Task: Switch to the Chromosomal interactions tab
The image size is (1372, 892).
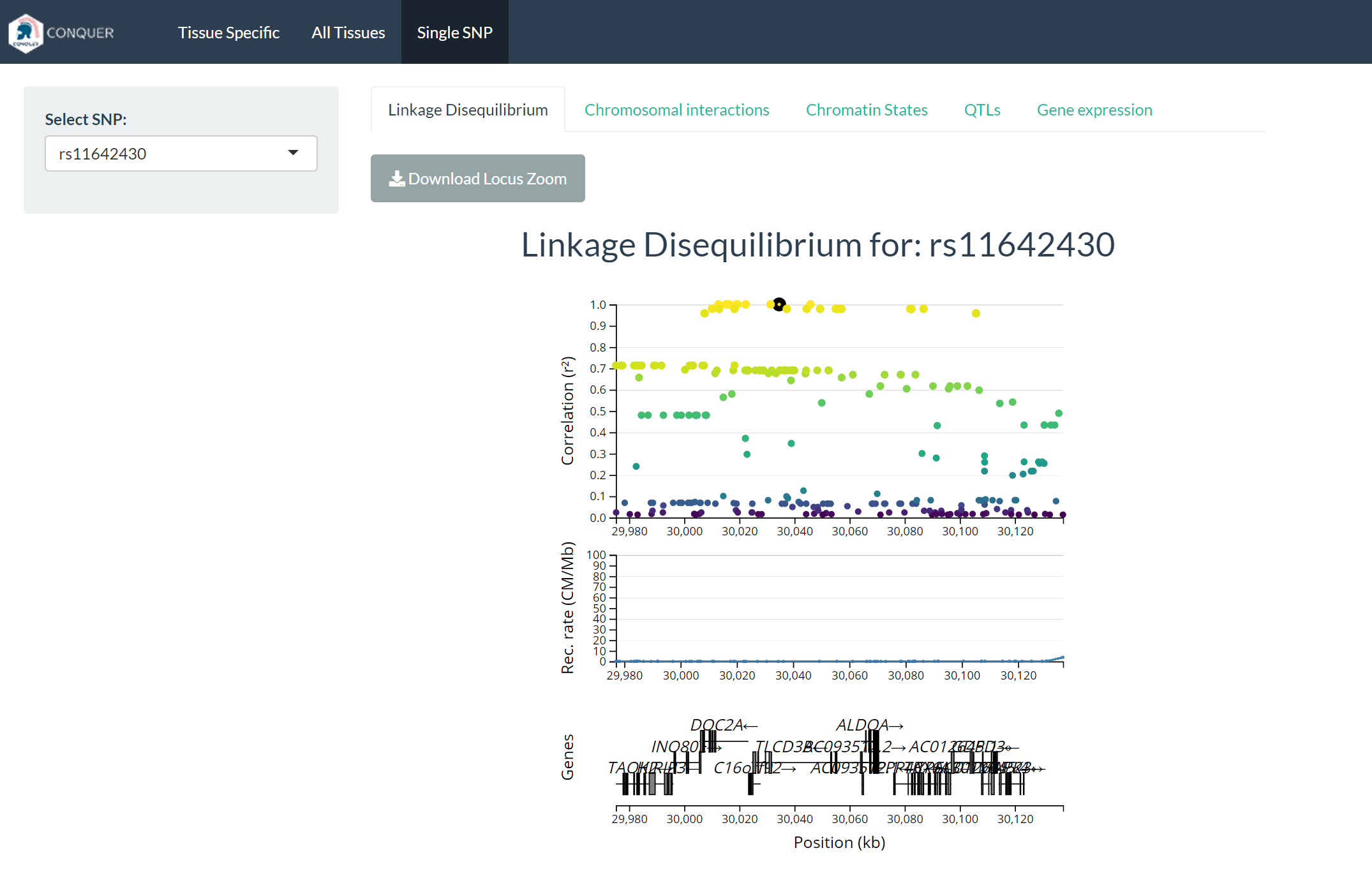Action: click(677, 110)
